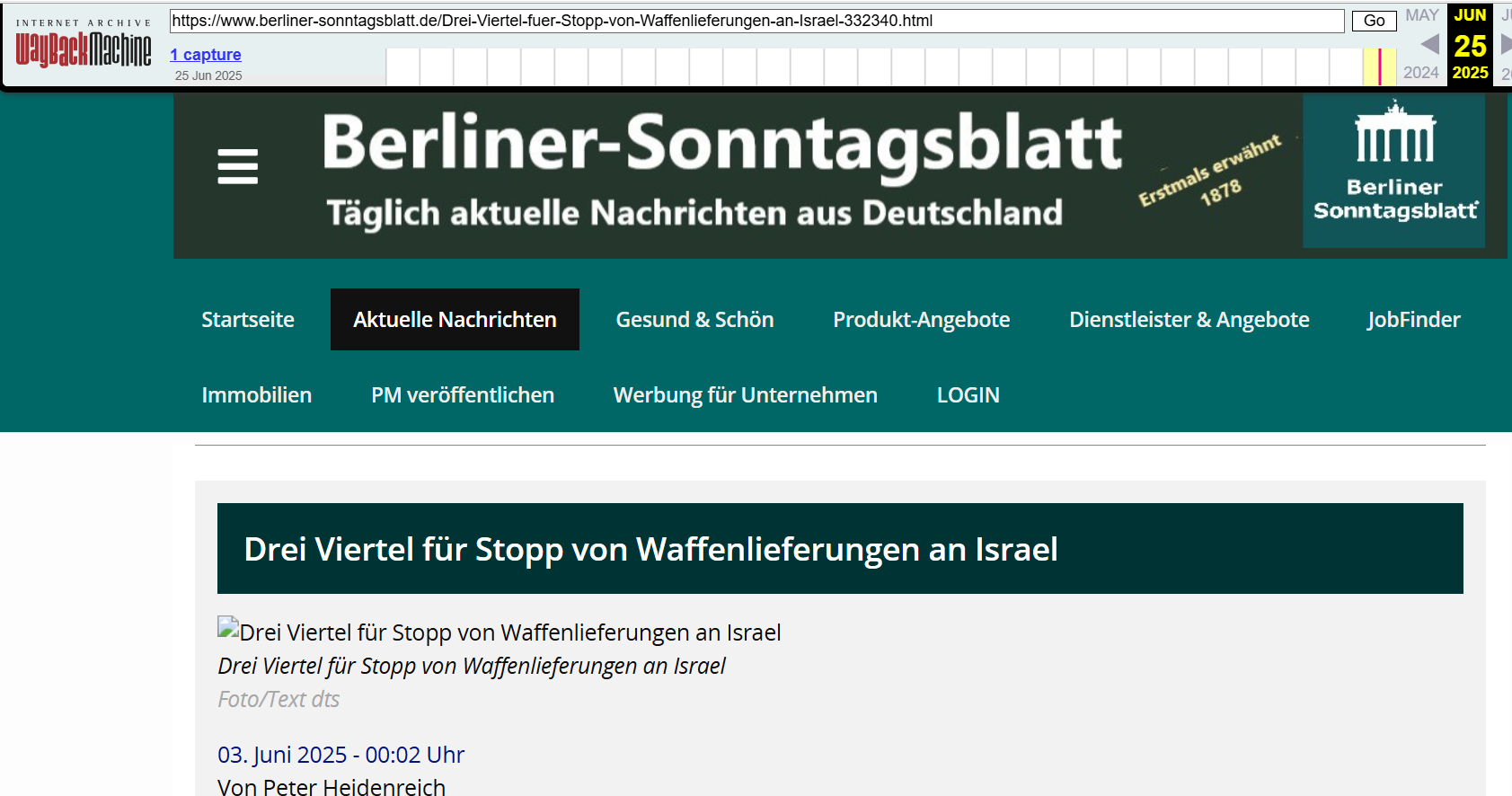
Task: Click the Wayback Machine logo
Action: (x=84, y=50)
